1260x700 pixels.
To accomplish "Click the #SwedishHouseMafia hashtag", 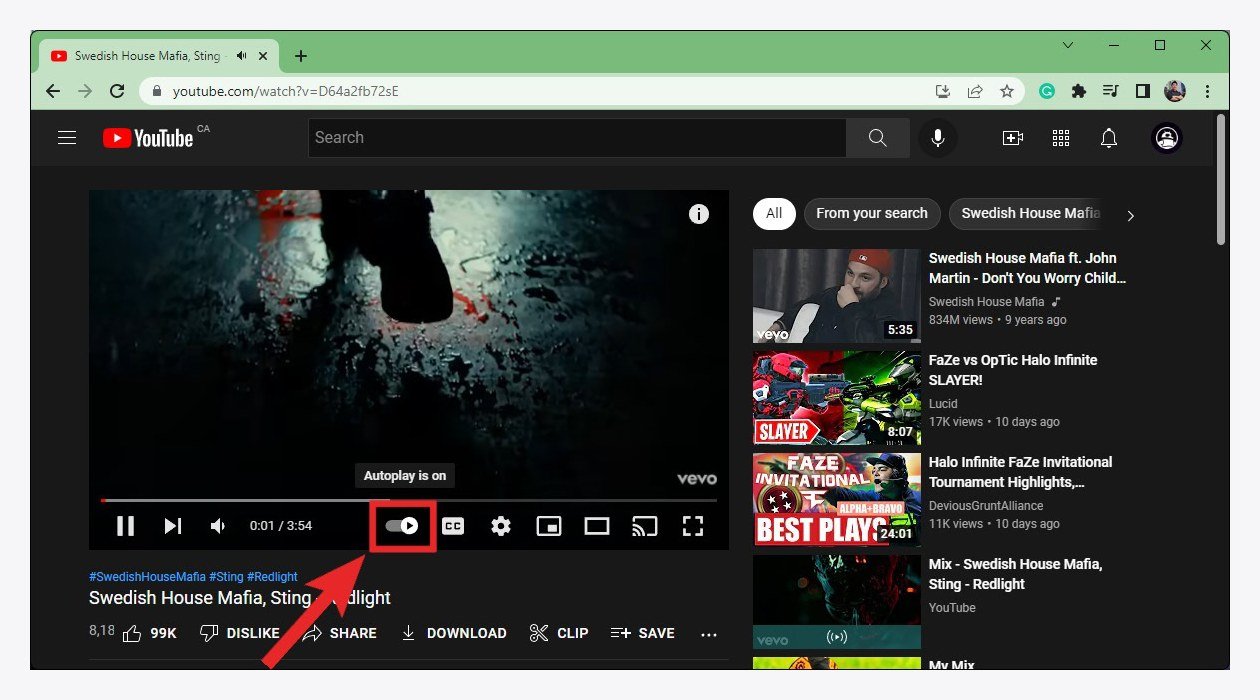I will (x=147, y=577).
